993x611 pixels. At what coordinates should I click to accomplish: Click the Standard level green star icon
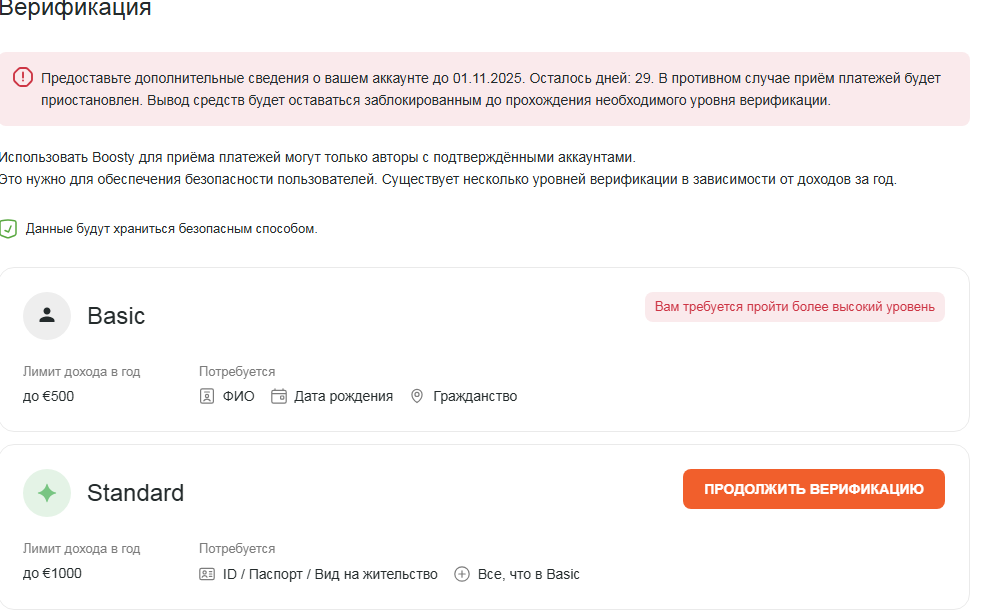tap(47, 493)
